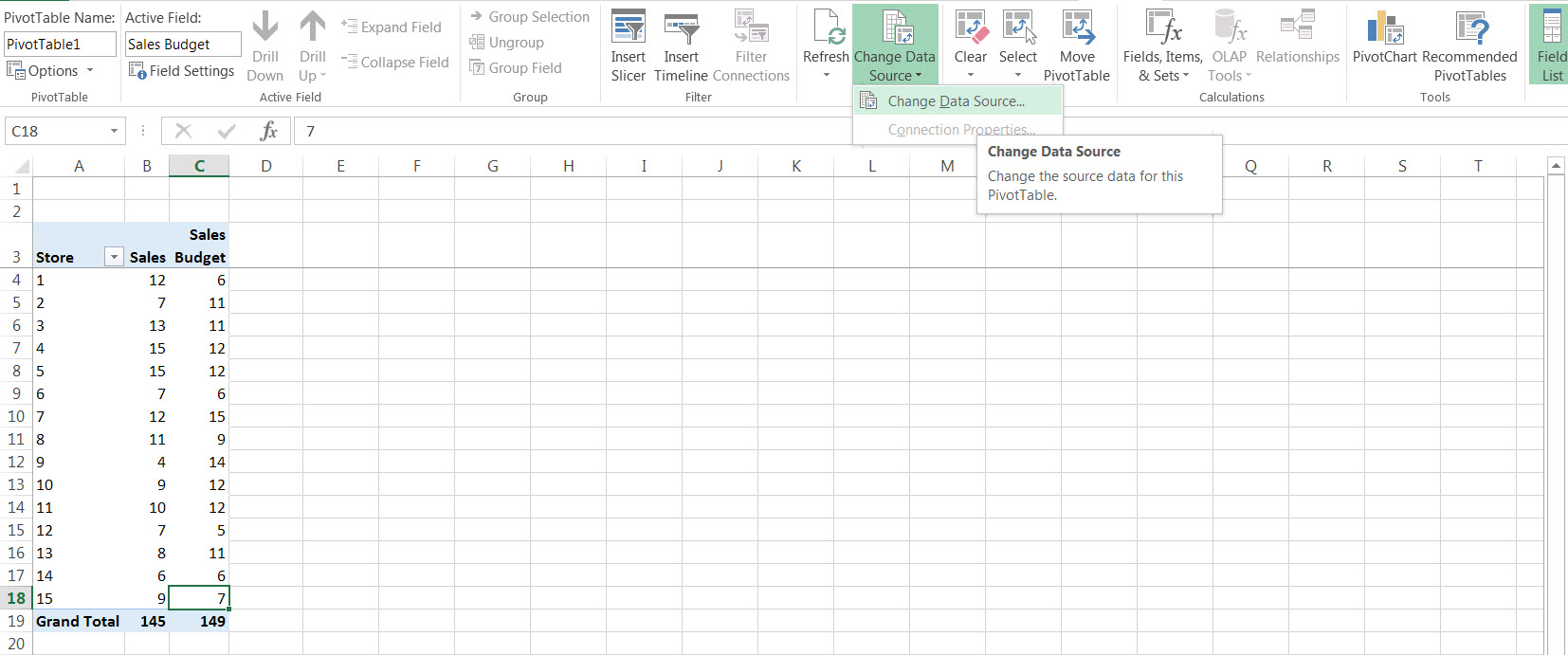Click the Insert Slicer icon
The image size is (1568, 655).
tap(628, 28)
